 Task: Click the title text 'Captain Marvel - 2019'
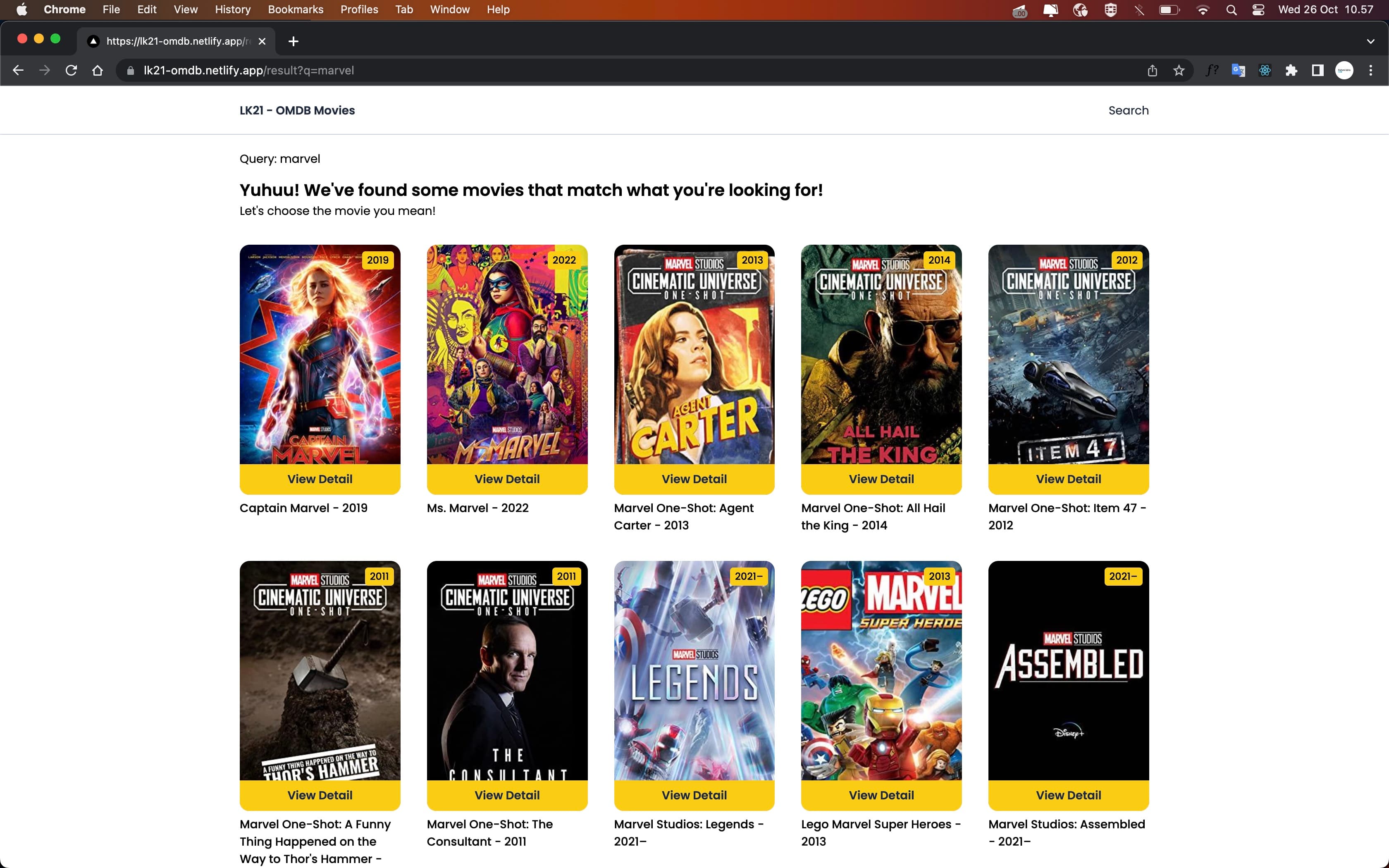pos(303,508)
